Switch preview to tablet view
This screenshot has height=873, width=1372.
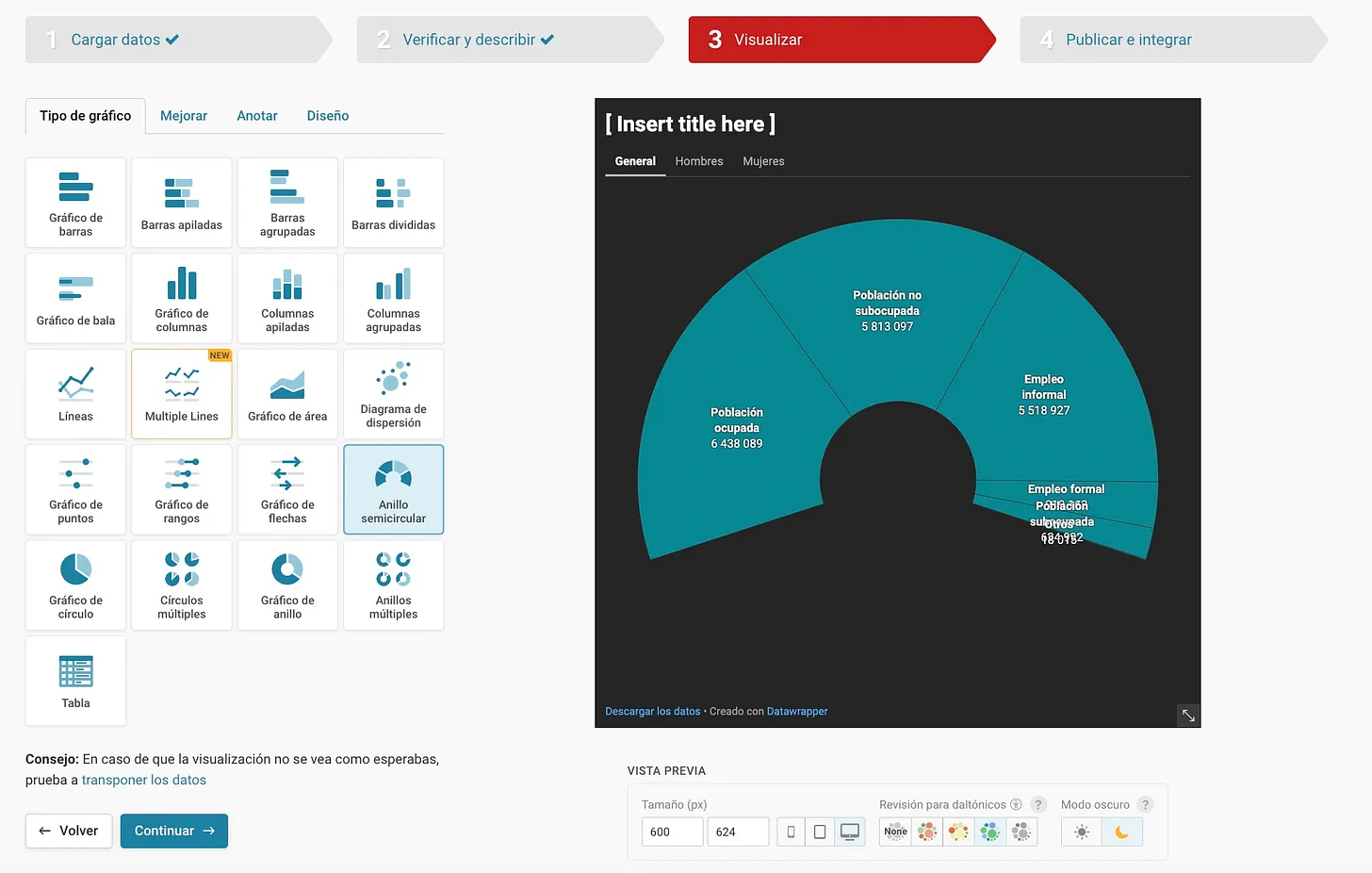pos(820,832)
